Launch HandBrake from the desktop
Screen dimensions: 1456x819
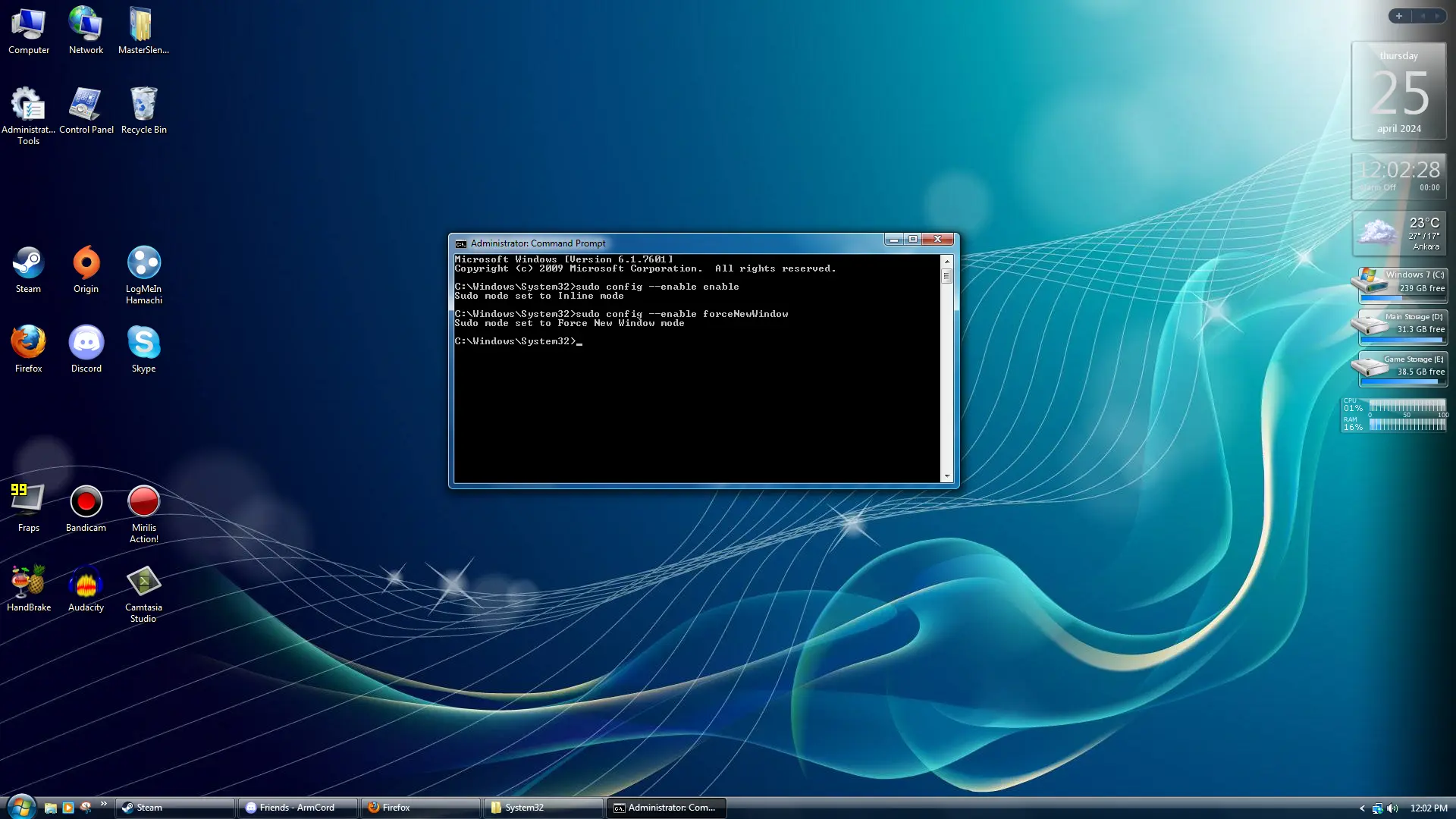pos(29,588)
